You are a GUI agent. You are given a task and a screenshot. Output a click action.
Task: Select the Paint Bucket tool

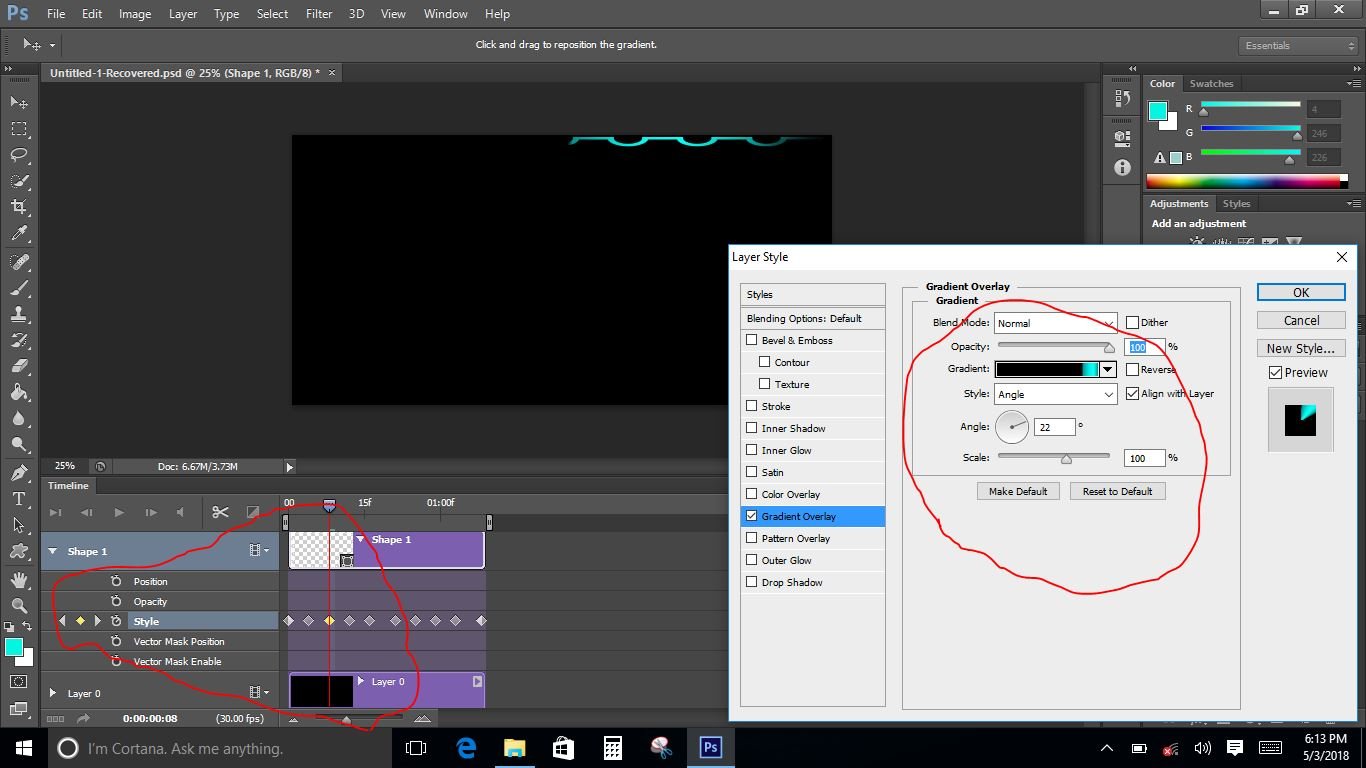click(19, 392)
